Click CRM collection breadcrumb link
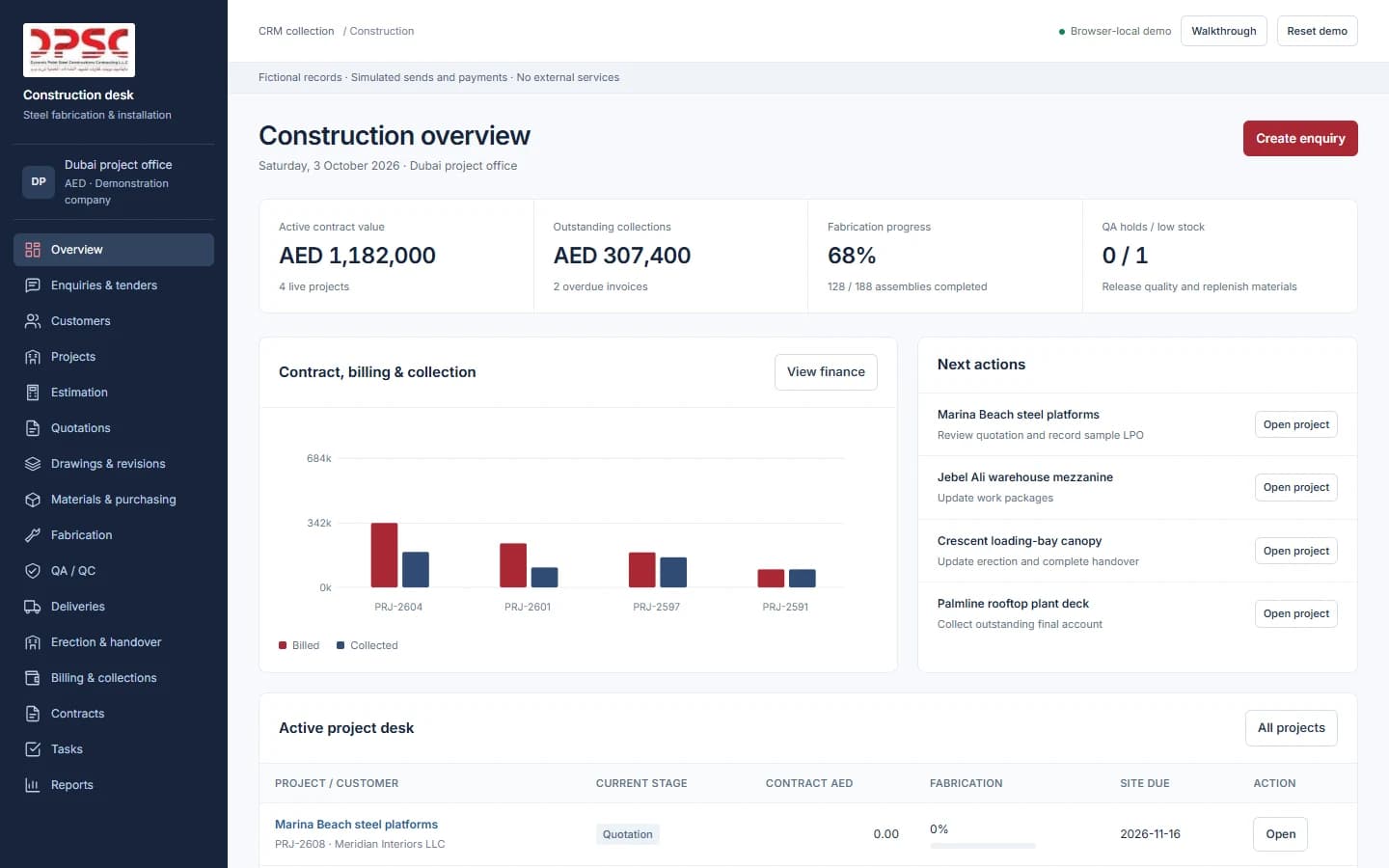This screenshot has width=1389, height=868. coord(296,31)
